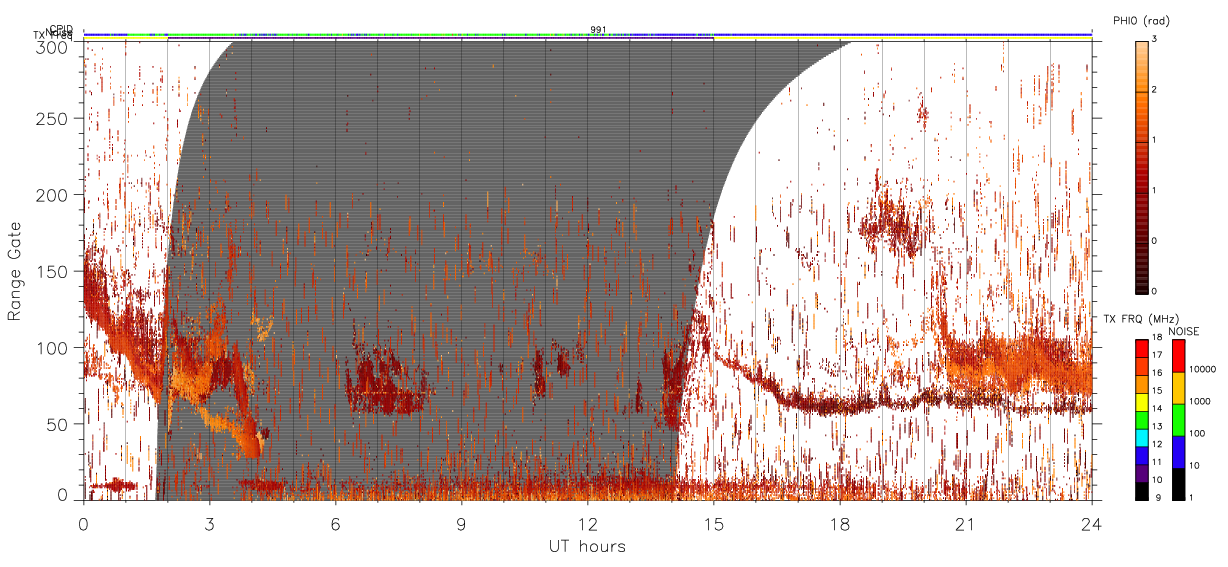The width and height of the screenshot is (1228, 567).
Task: Click the '200' tick on Range Gate axis
Action: (x=51, y=195)
